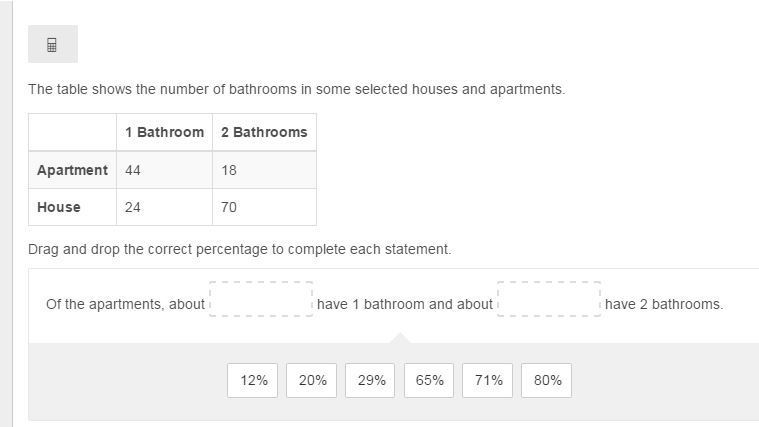Choose the 65% percentage tile
This screenshot has width=759, height=427.
click(429, 381)
